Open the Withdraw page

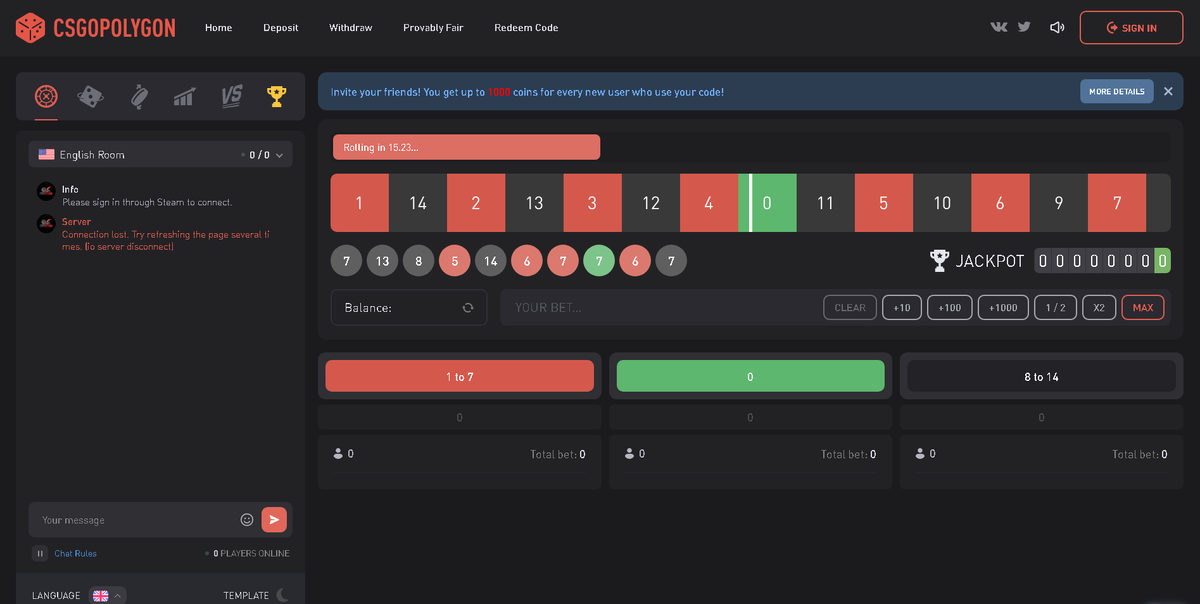(x=350, y=28)
